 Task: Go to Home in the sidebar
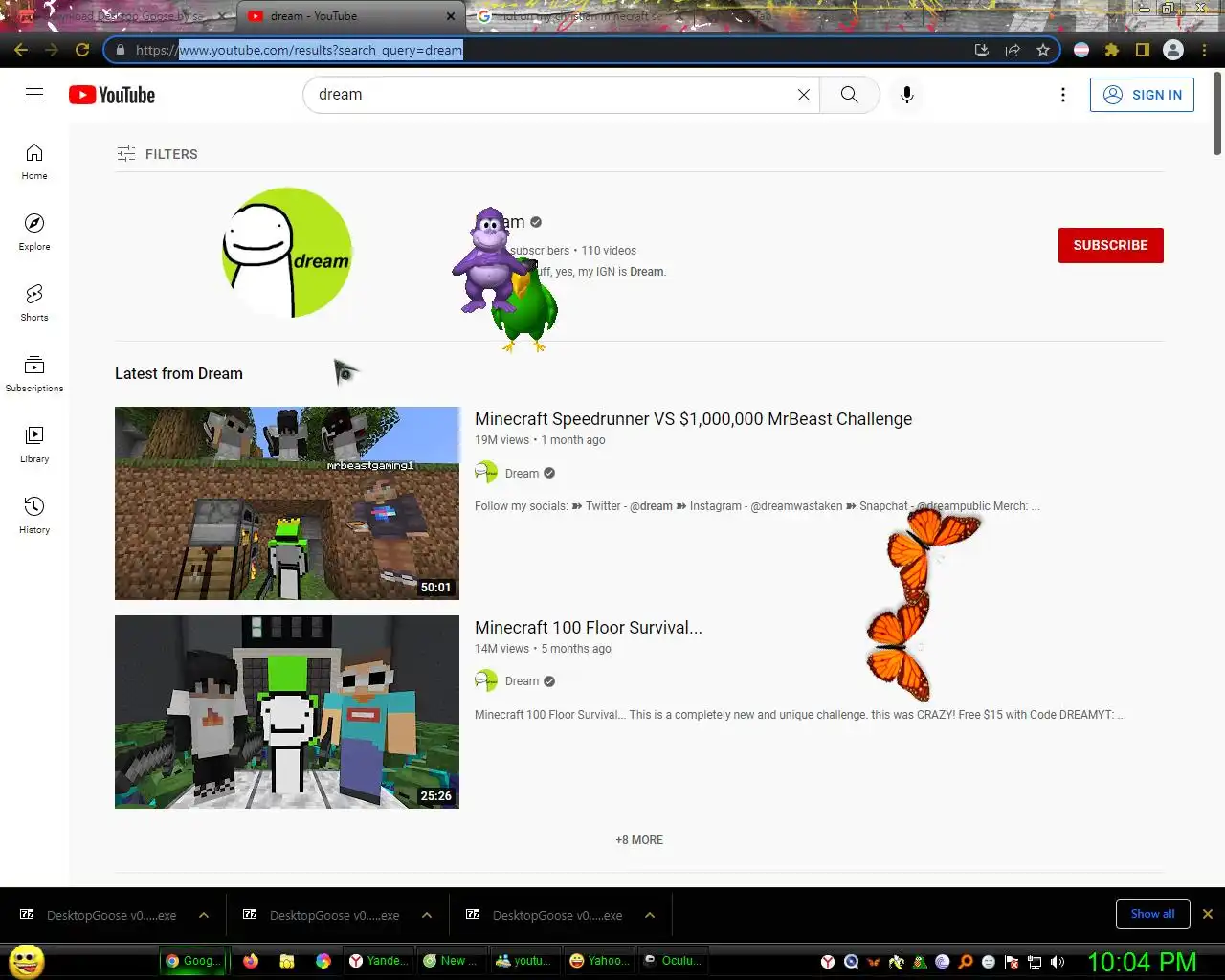coord(34,162)
